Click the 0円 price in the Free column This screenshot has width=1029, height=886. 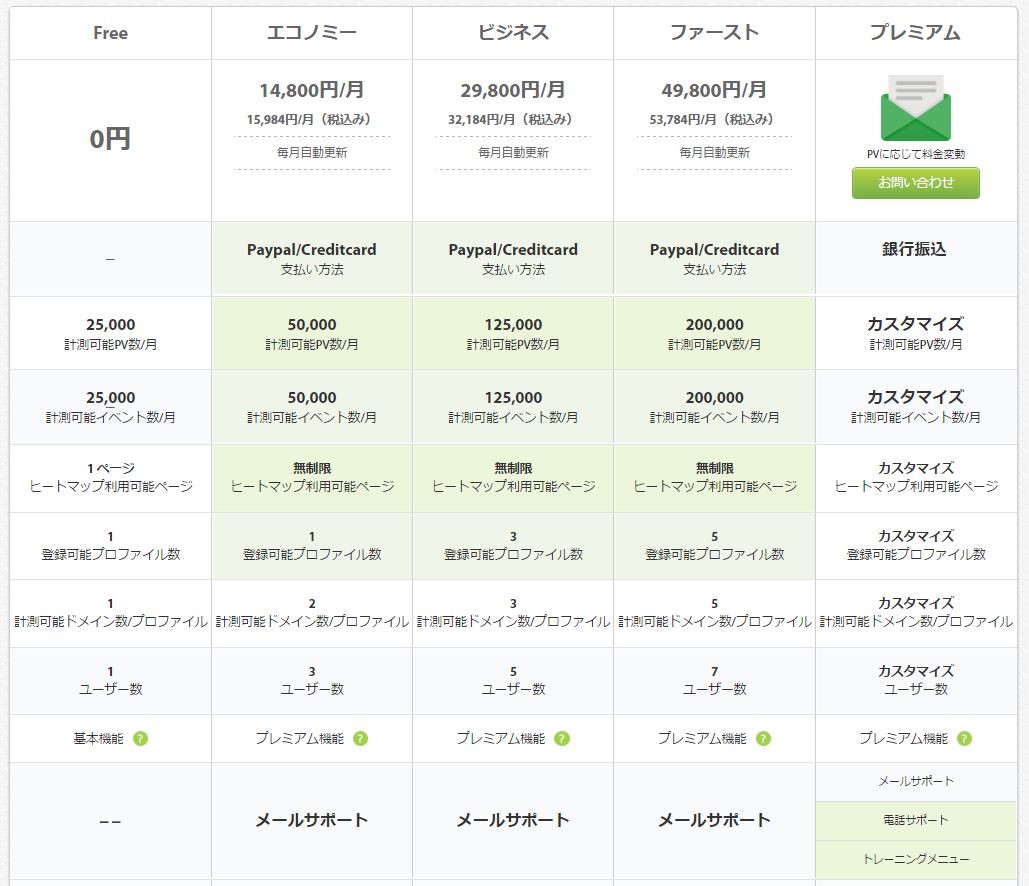tap(110, 139)
